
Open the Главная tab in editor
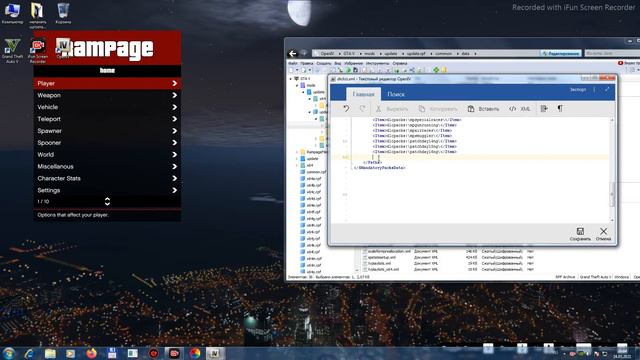click(x=363, y=94)
